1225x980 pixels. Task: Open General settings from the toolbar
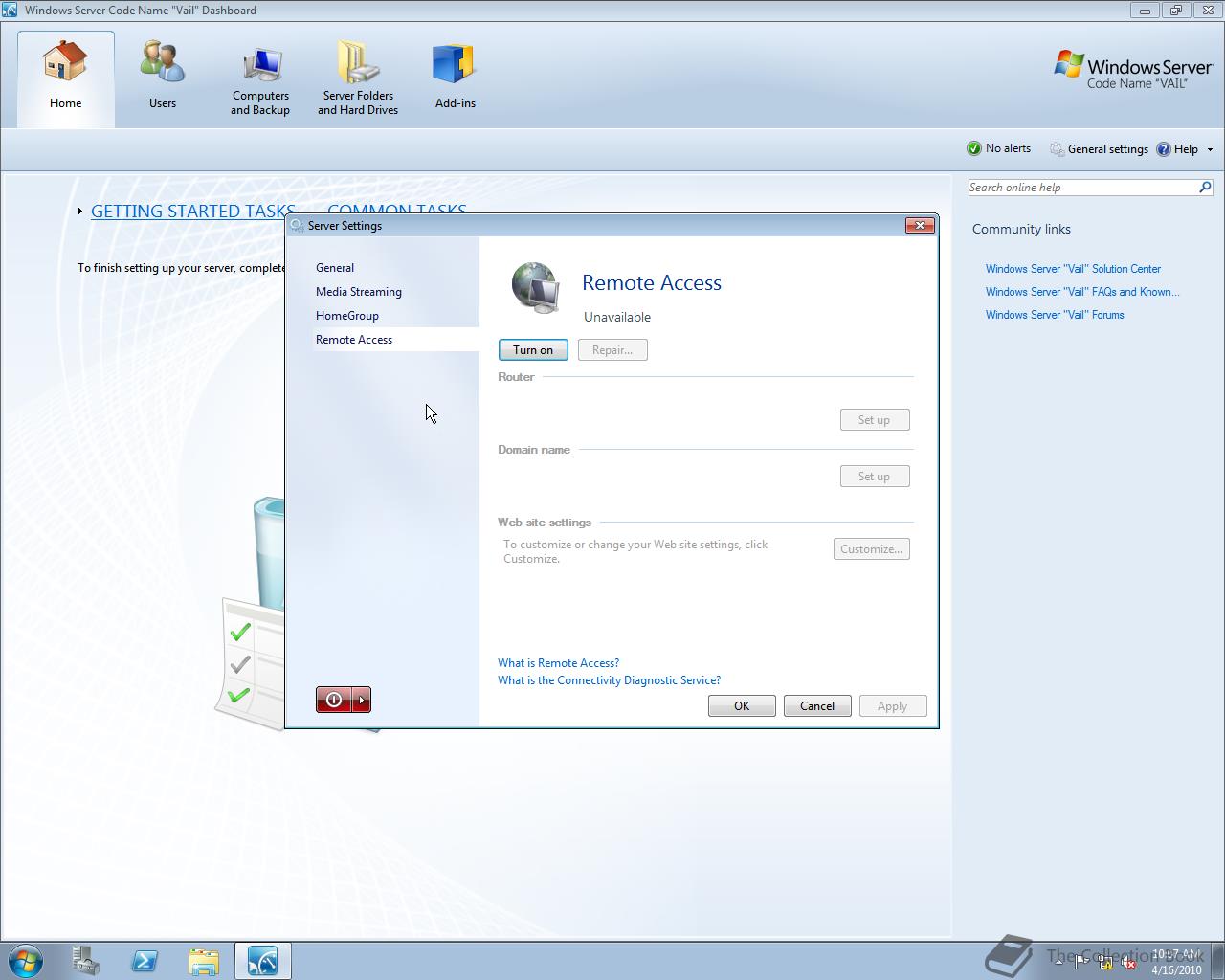point(1099,148)
